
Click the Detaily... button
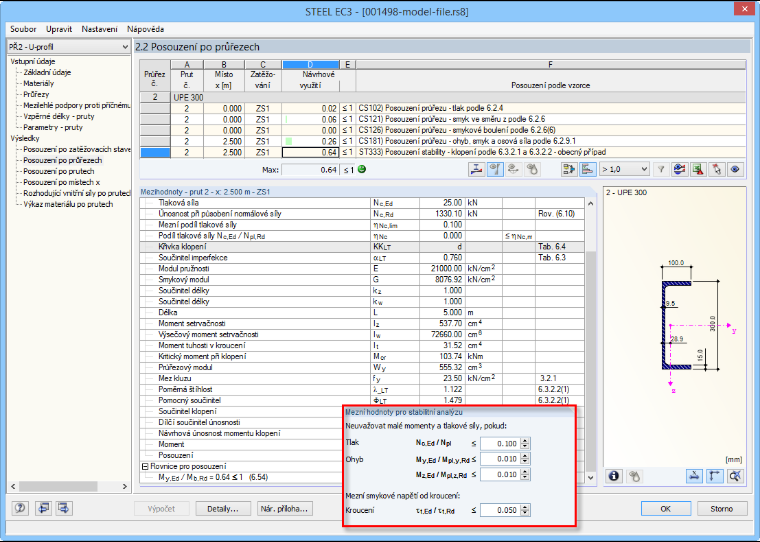(x=223, y=509)
